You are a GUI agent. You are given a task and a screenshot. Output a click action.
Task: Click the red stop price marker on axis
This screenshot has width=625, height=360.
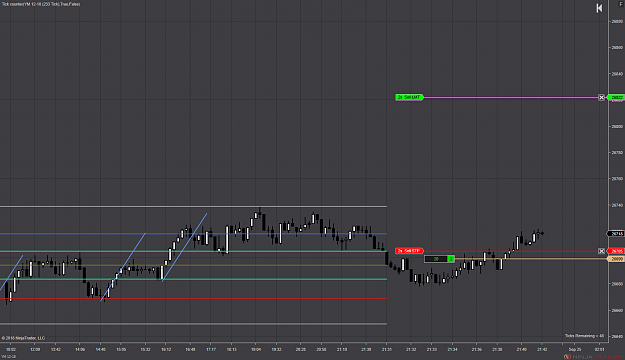pos(616,251)
